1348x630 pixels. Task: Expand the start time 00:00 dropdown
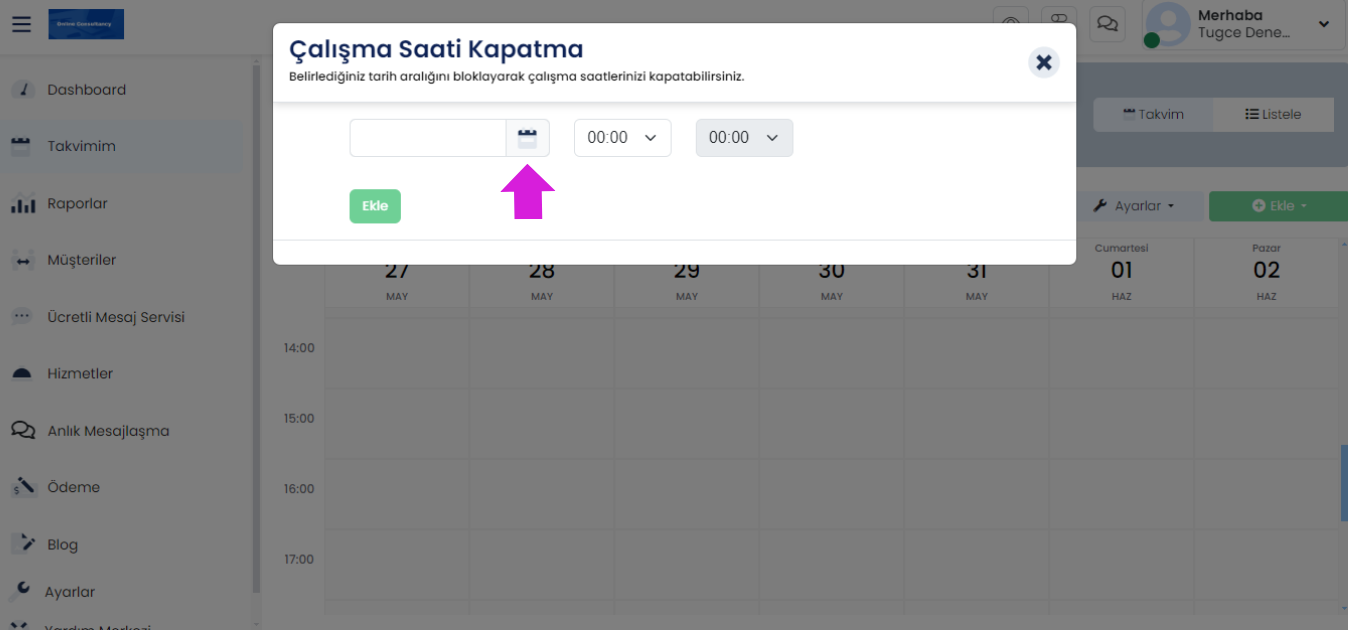pos(622,138)
